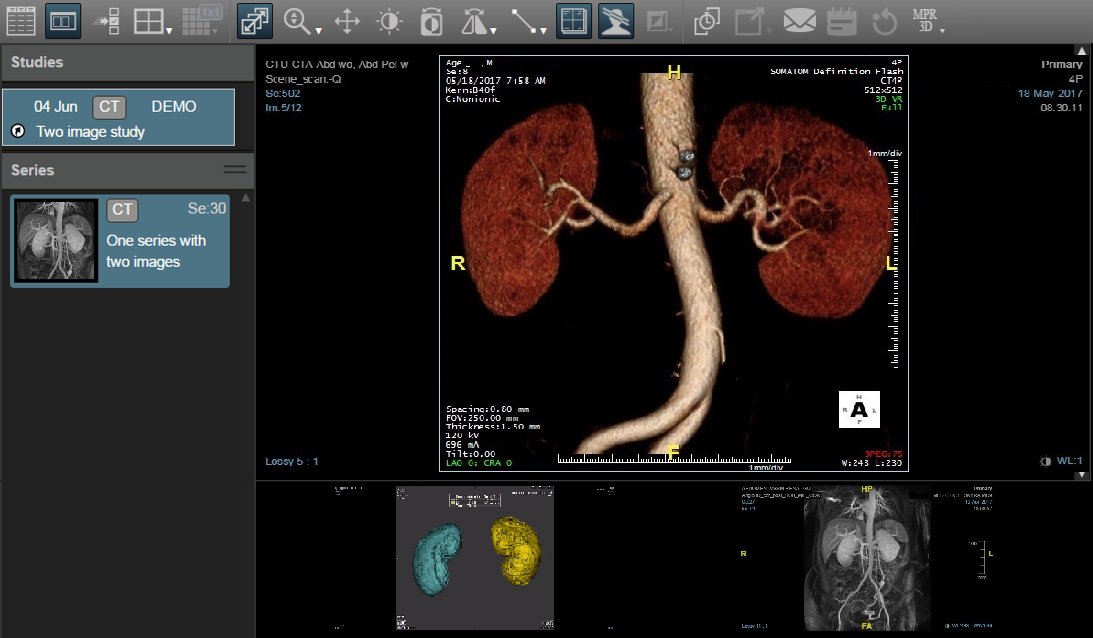Select the 04 Jun CT DEMO study
The height and width of the screenshot is (638, 1093).
pos(119,117)
